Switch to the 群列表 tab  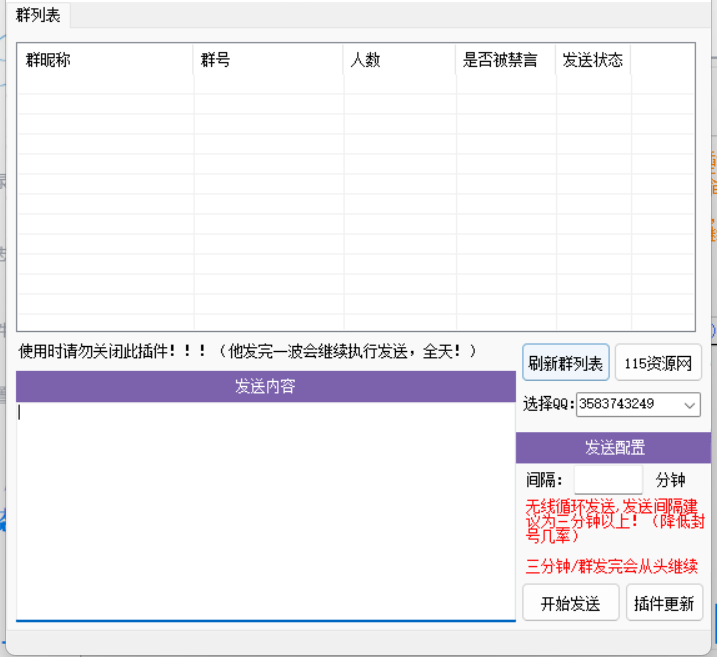point(38,15)
